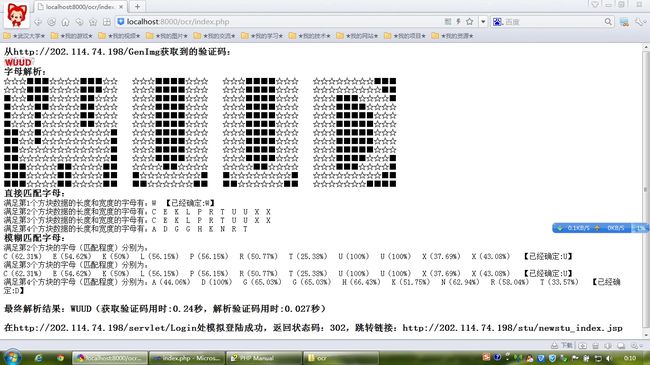The width and height of the screenshot is (650, 365).
Task: Click the jump URL newstu_index.jsp text
Action: 512,328
